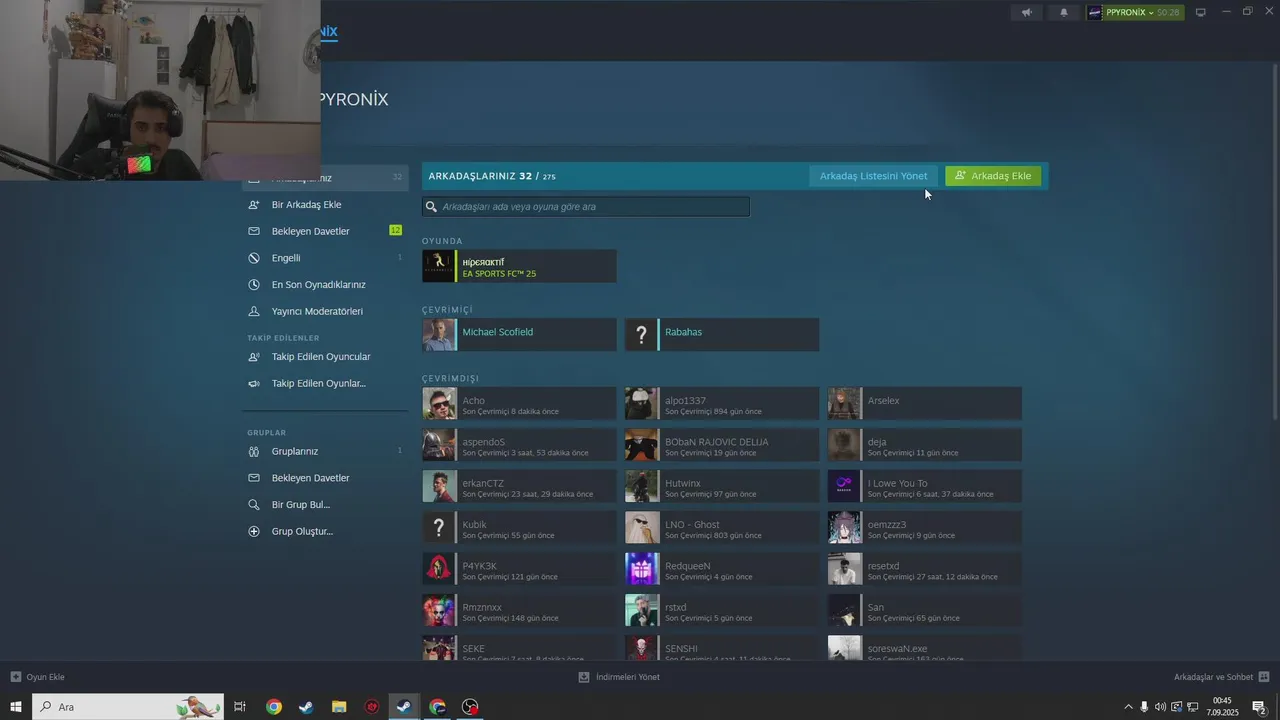Open deja's friend entry
The image size is (1280, 720).
925,445
